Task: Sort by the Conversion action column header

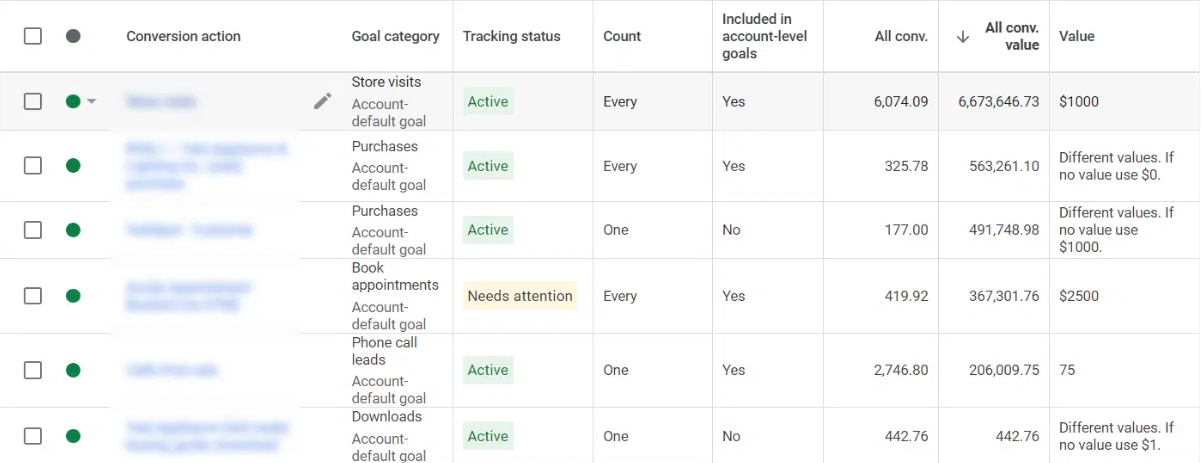Action: click(183, 36)
